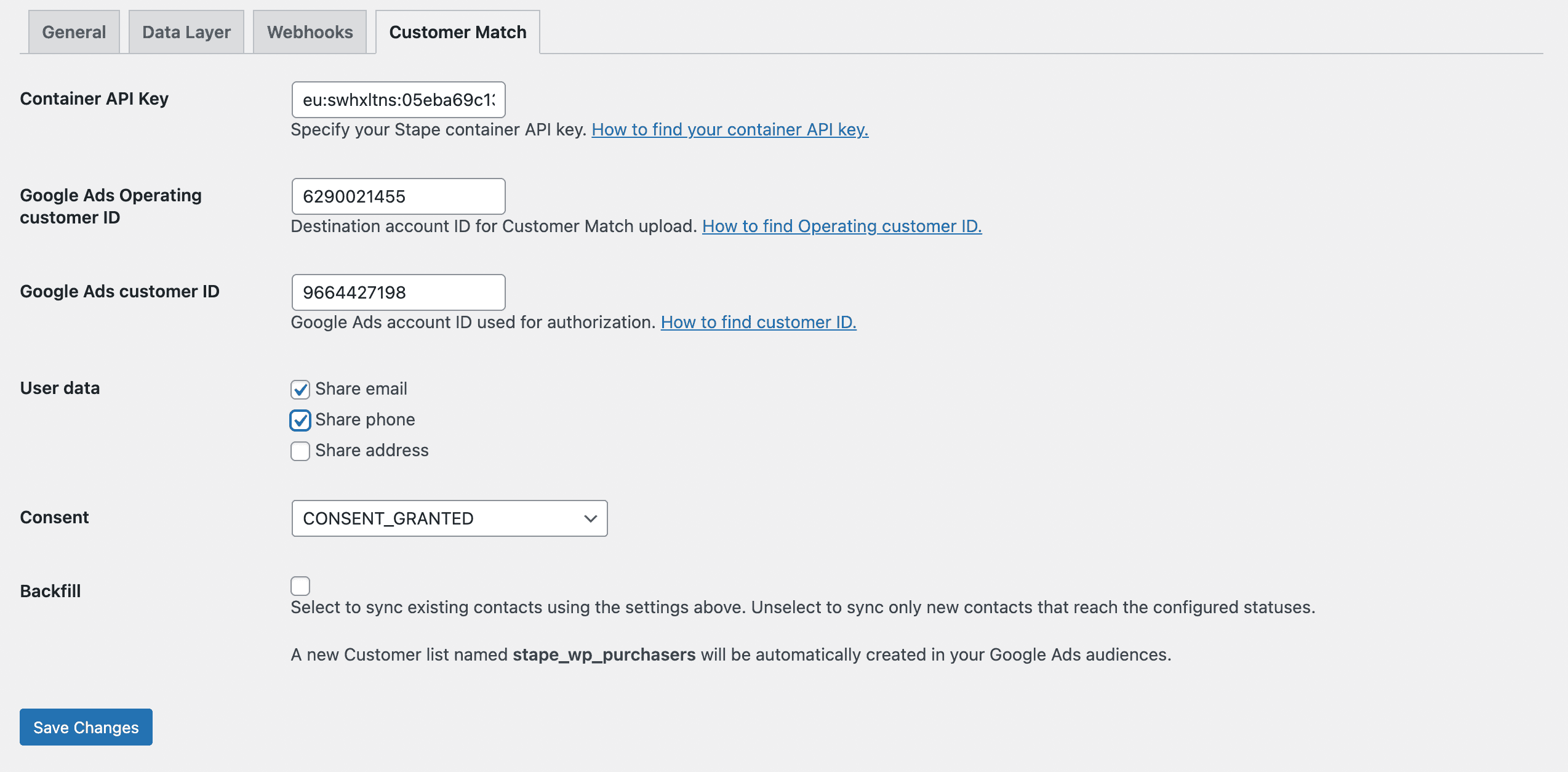The height and width of the screenshot is (772, 1568).
Task: Enable the Share address checkbox
Action: click(x=300, y=451)
